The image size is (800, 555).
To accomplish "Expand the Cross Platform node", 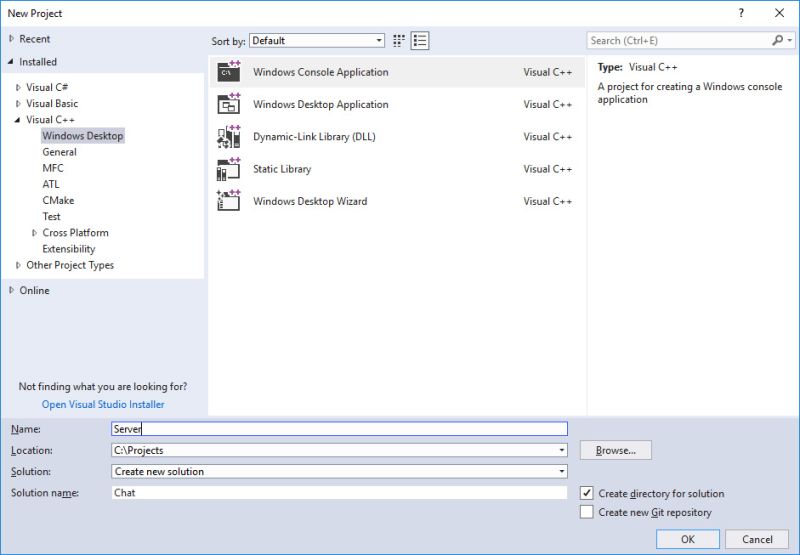I will tap(35, 233).
